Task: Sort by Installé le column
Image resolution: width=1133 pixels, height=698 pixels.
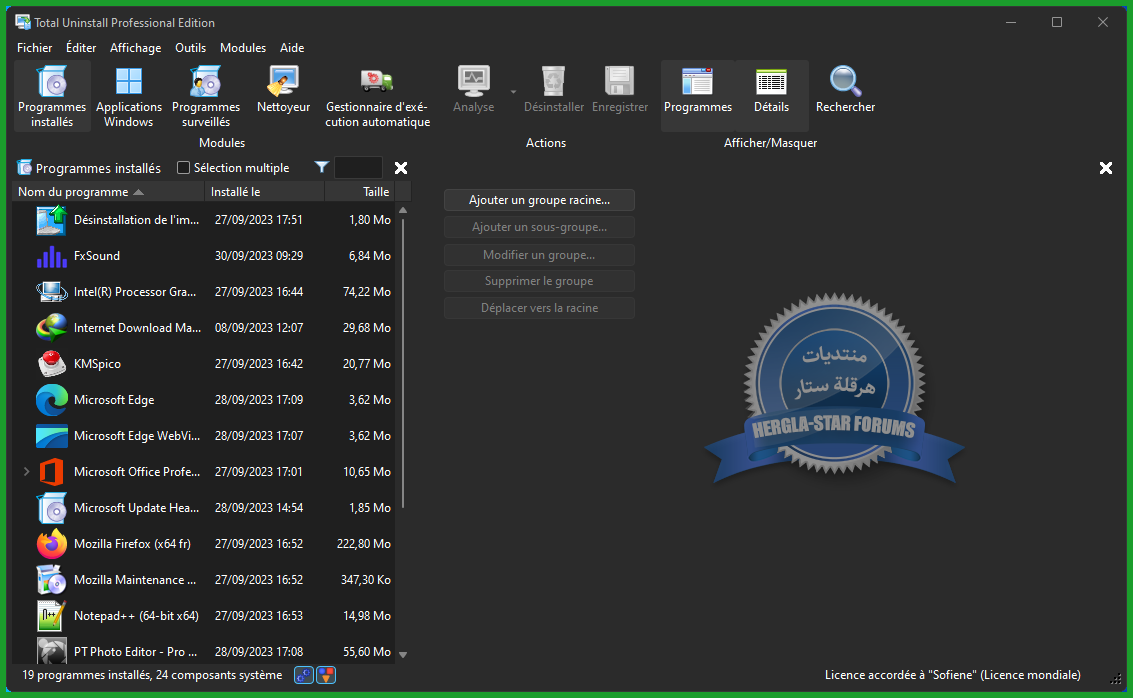Action: [x=264, y=191]
